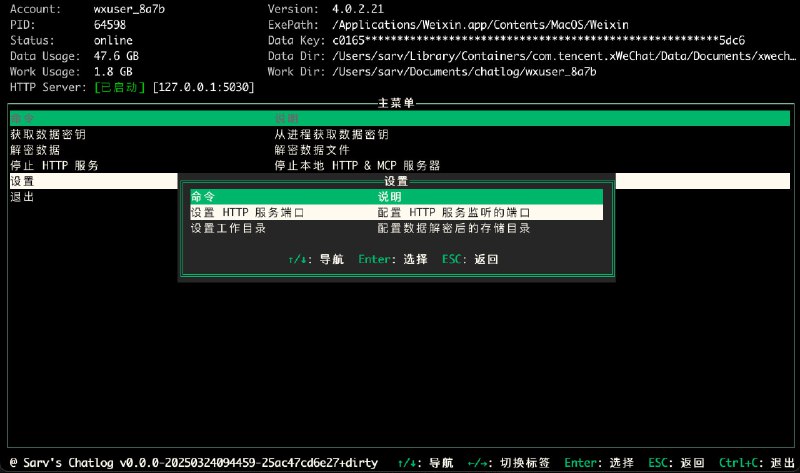Screen dimensions: 800x473
Task: Select 获取数据密钥 in the main menu
Action: point(48,135)
